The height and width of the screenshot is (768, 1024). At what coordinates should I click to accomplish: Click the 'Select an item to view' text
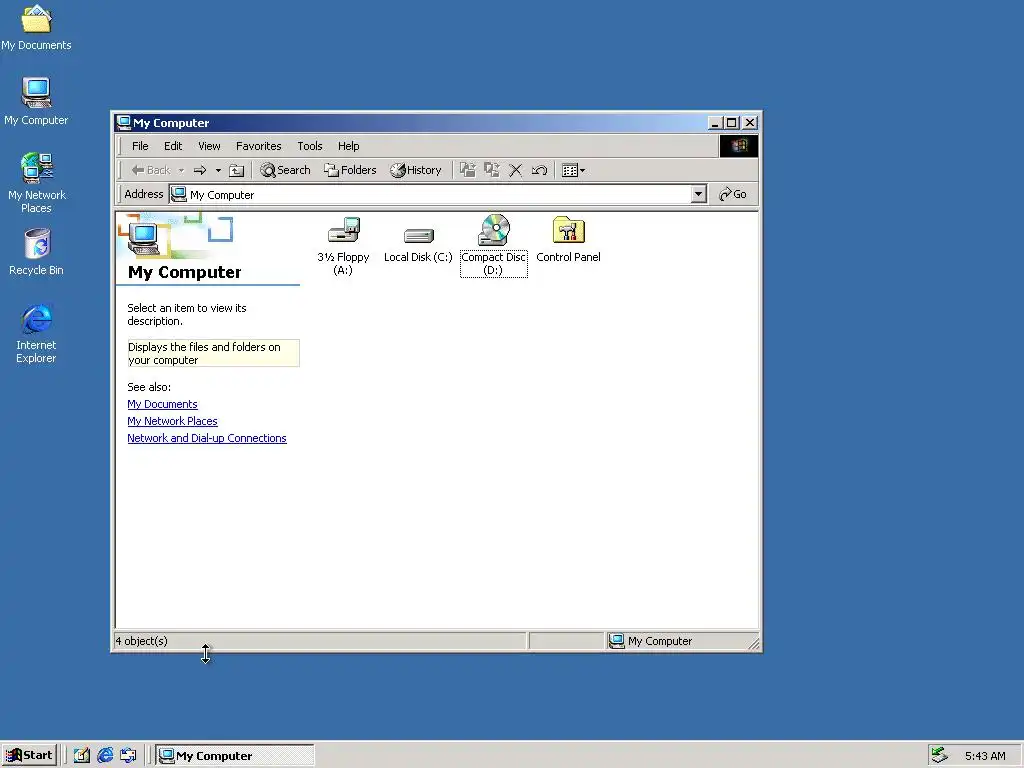click(x=187, y=315)
